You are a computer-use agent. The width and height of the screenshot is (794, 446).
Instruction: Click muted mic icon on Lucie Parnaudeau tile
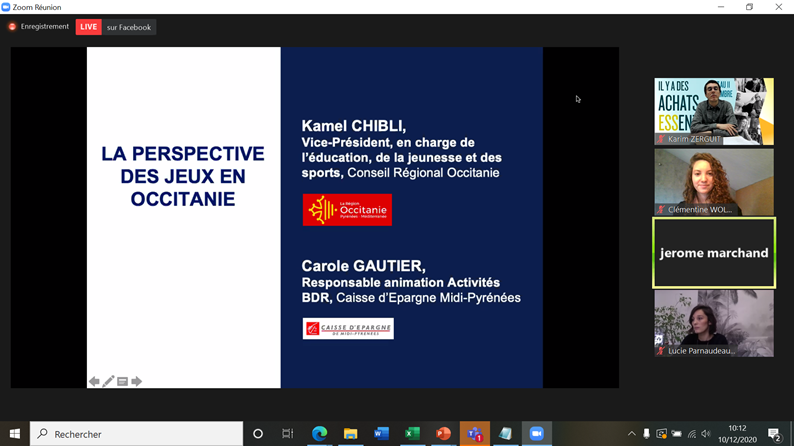[x=661, y=351]
